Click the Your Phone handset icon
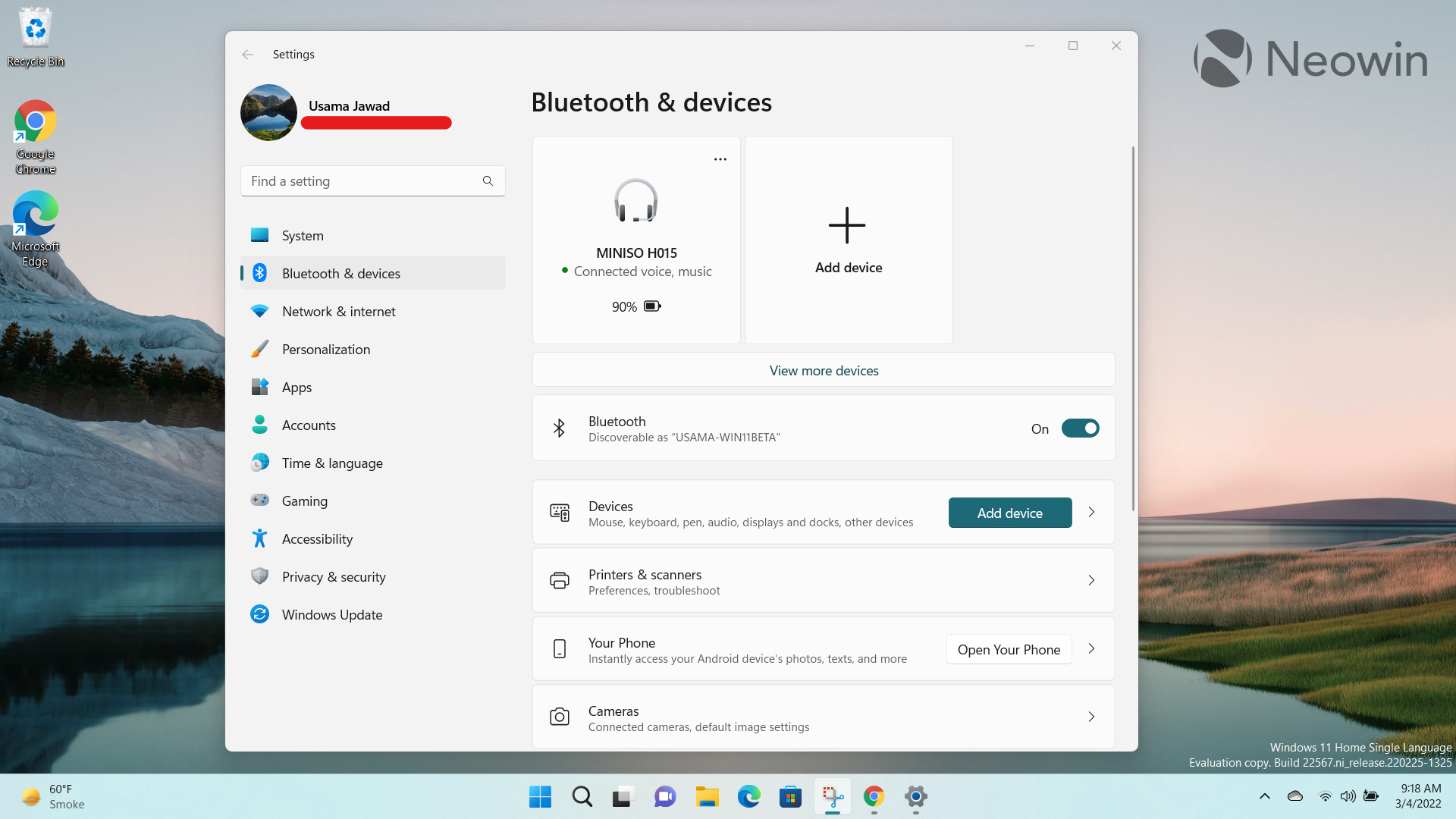1456x819 pixels. [x=560, y=649]
